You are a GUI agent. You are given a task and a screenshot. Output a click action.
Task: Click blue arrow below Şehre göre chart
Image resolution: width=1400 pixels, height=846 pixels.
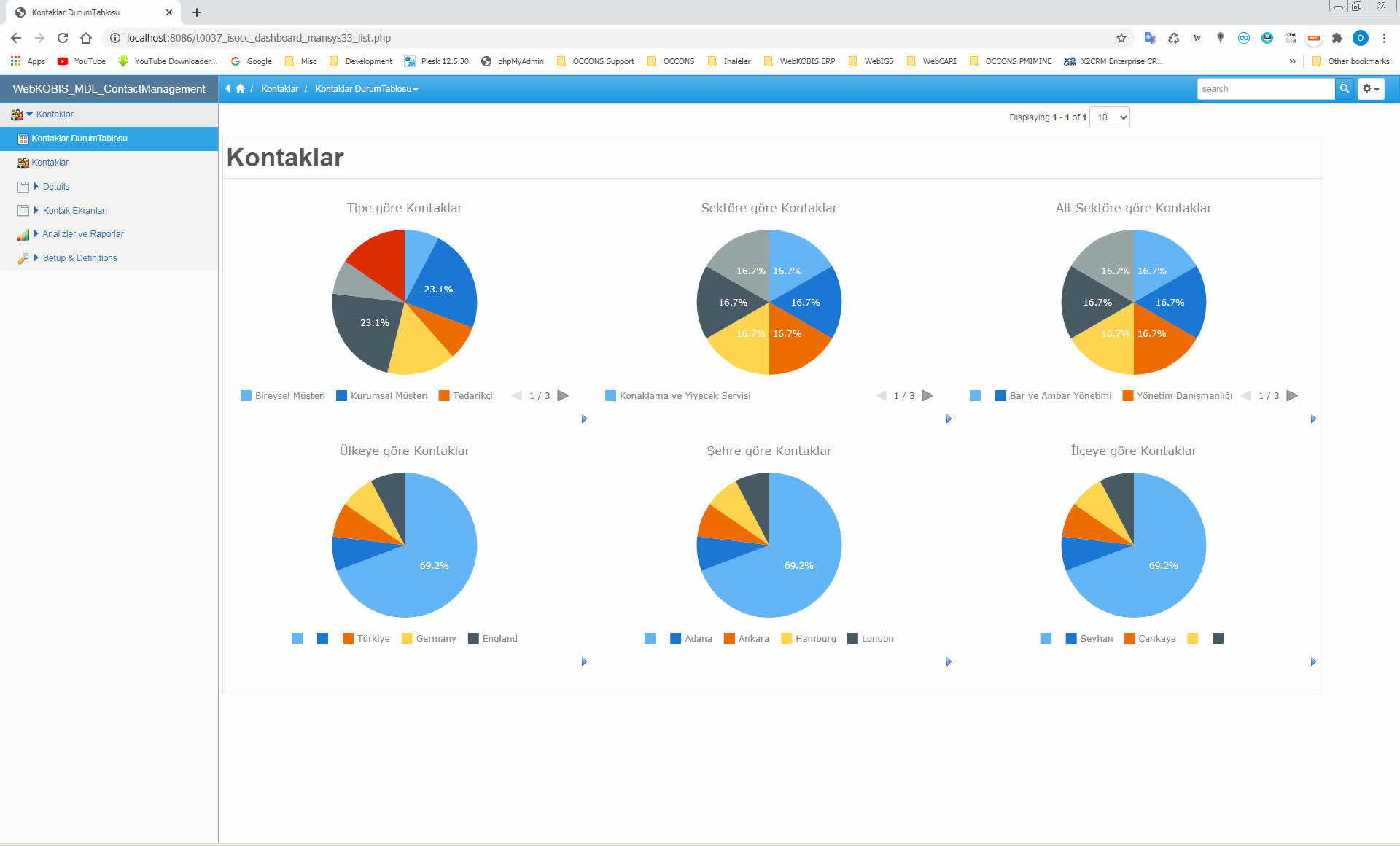tap(949, 661)
